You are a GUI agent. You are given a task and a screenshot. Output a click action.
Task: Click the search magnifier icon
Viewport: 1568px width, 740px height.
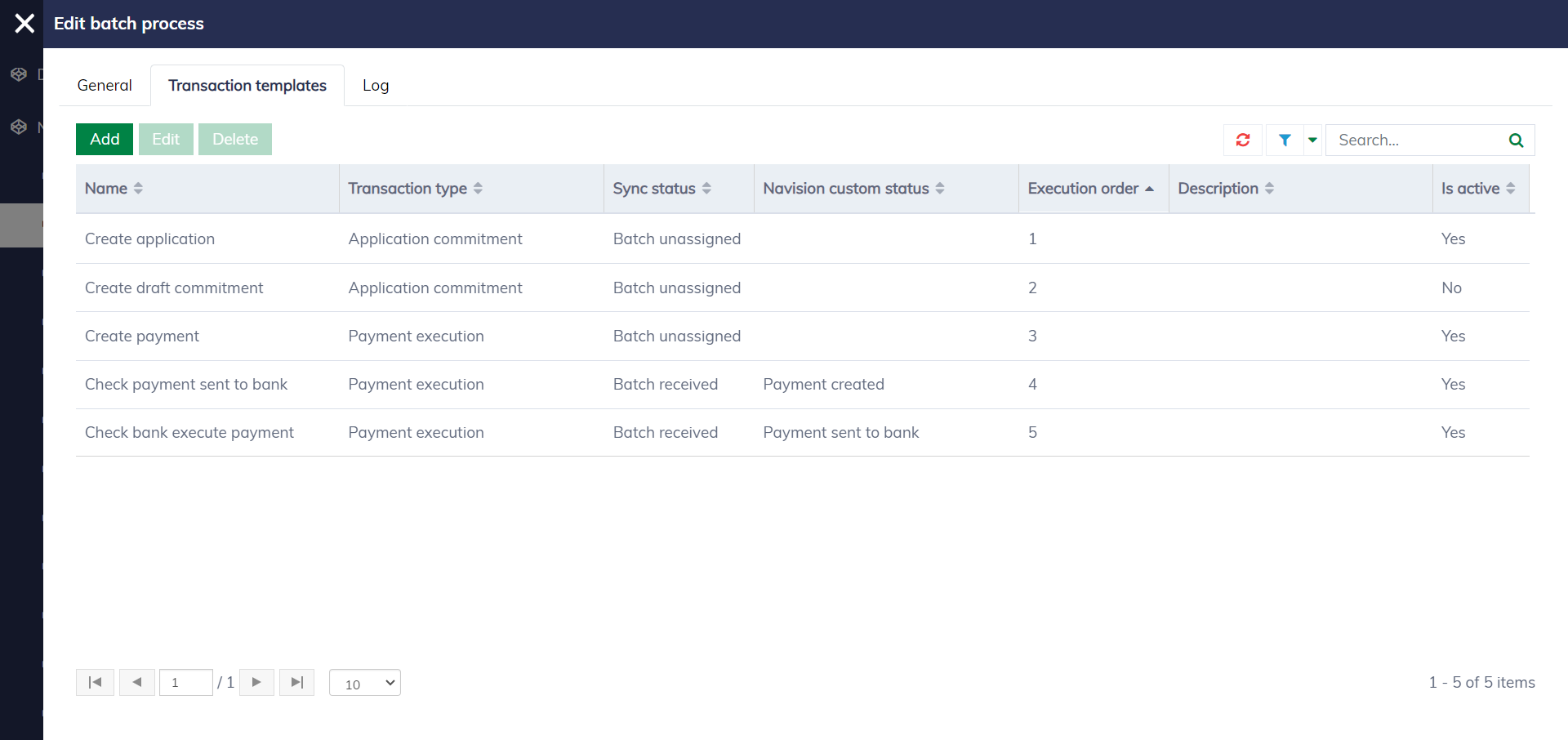point(1516,140)
